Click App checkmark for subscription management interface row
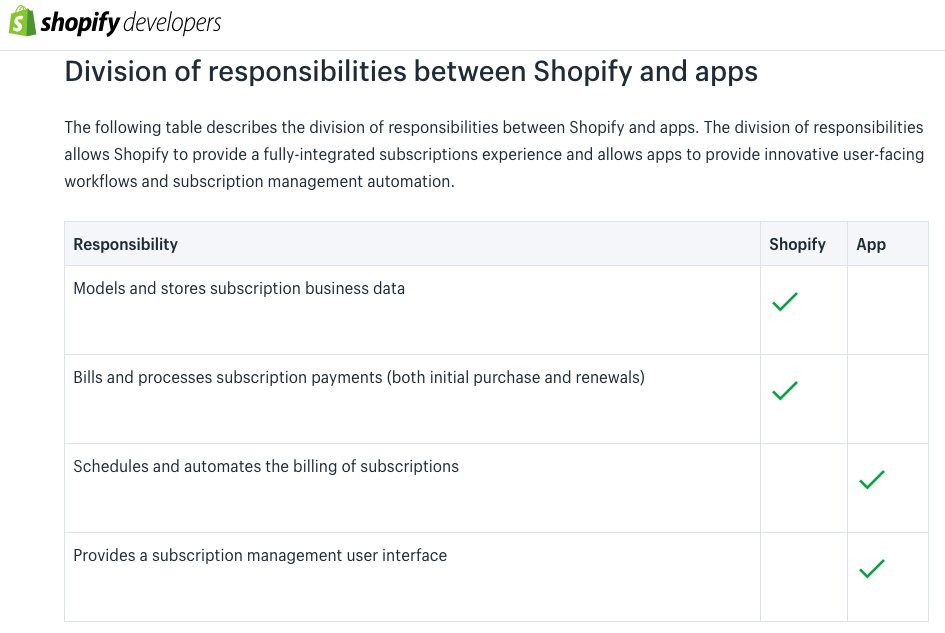This screenshot has width=945, height=633. coord(871,568)
